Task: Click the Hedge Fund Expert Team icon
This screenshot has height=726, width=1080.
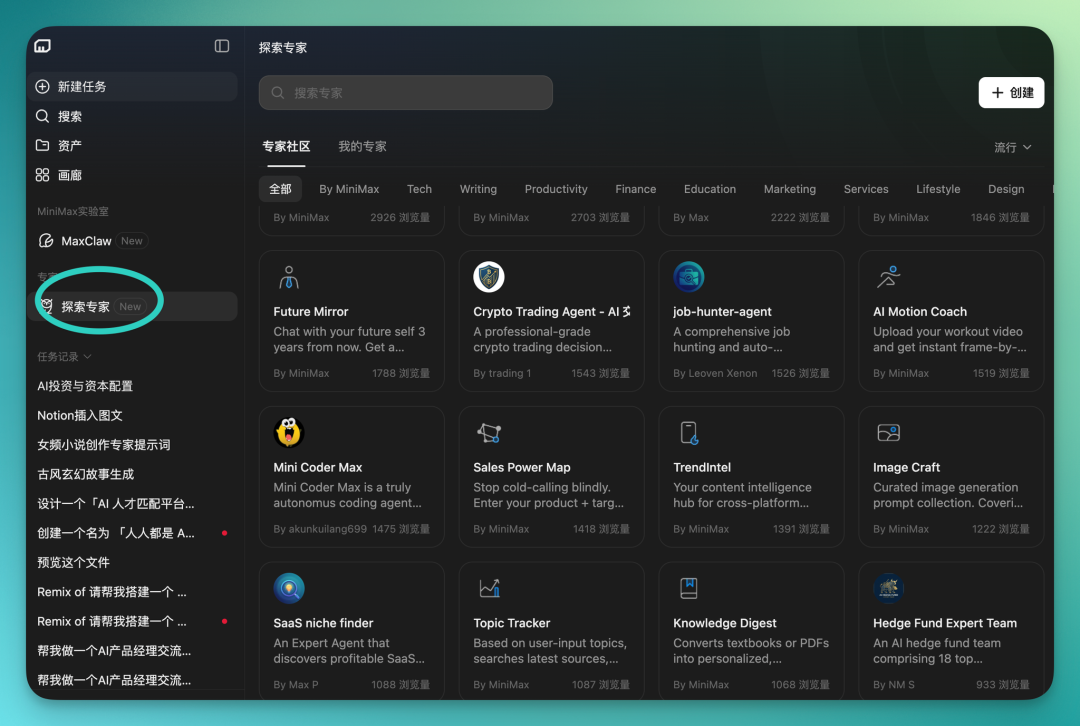Action: point(889,588)
